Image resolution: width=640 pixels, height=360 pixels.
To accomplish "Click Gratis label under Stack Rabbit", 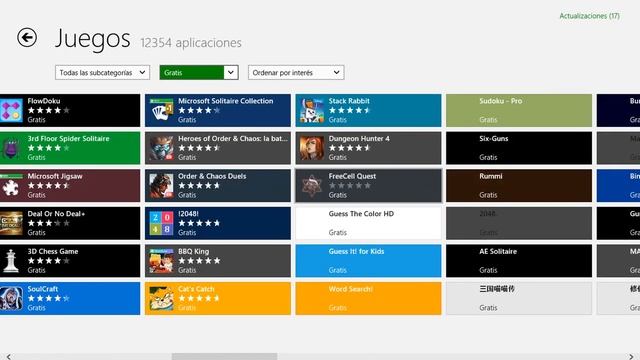I will point(338,120).
